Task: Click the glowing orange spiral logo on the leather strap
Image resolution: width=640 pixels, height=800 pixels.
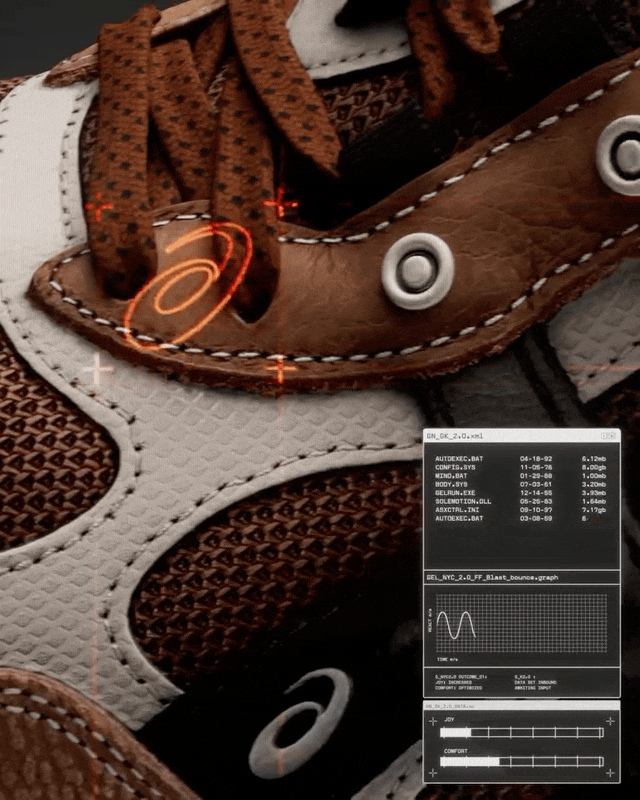Action: point(189,287)
